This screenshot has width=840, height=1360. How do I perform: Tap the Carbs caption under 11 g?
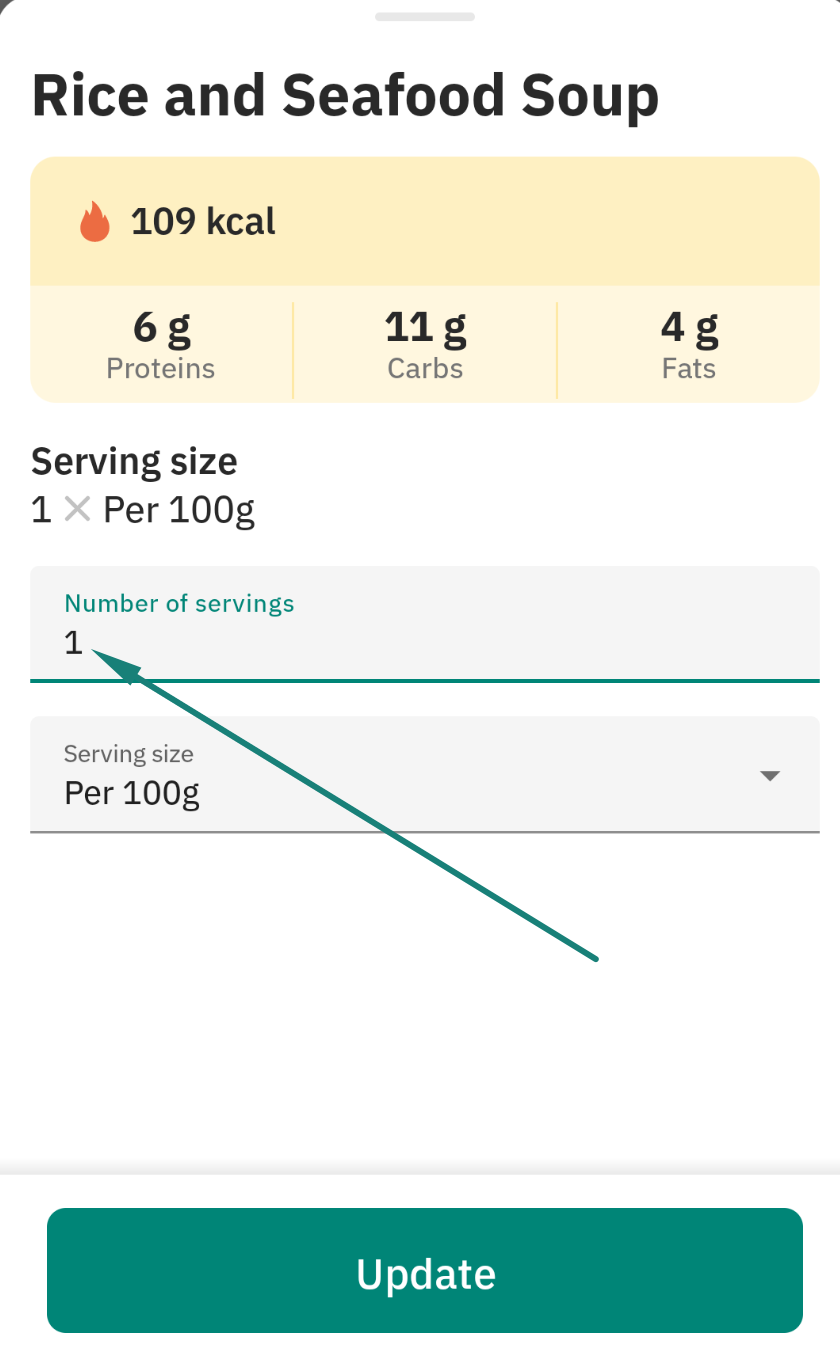point(425,368)
